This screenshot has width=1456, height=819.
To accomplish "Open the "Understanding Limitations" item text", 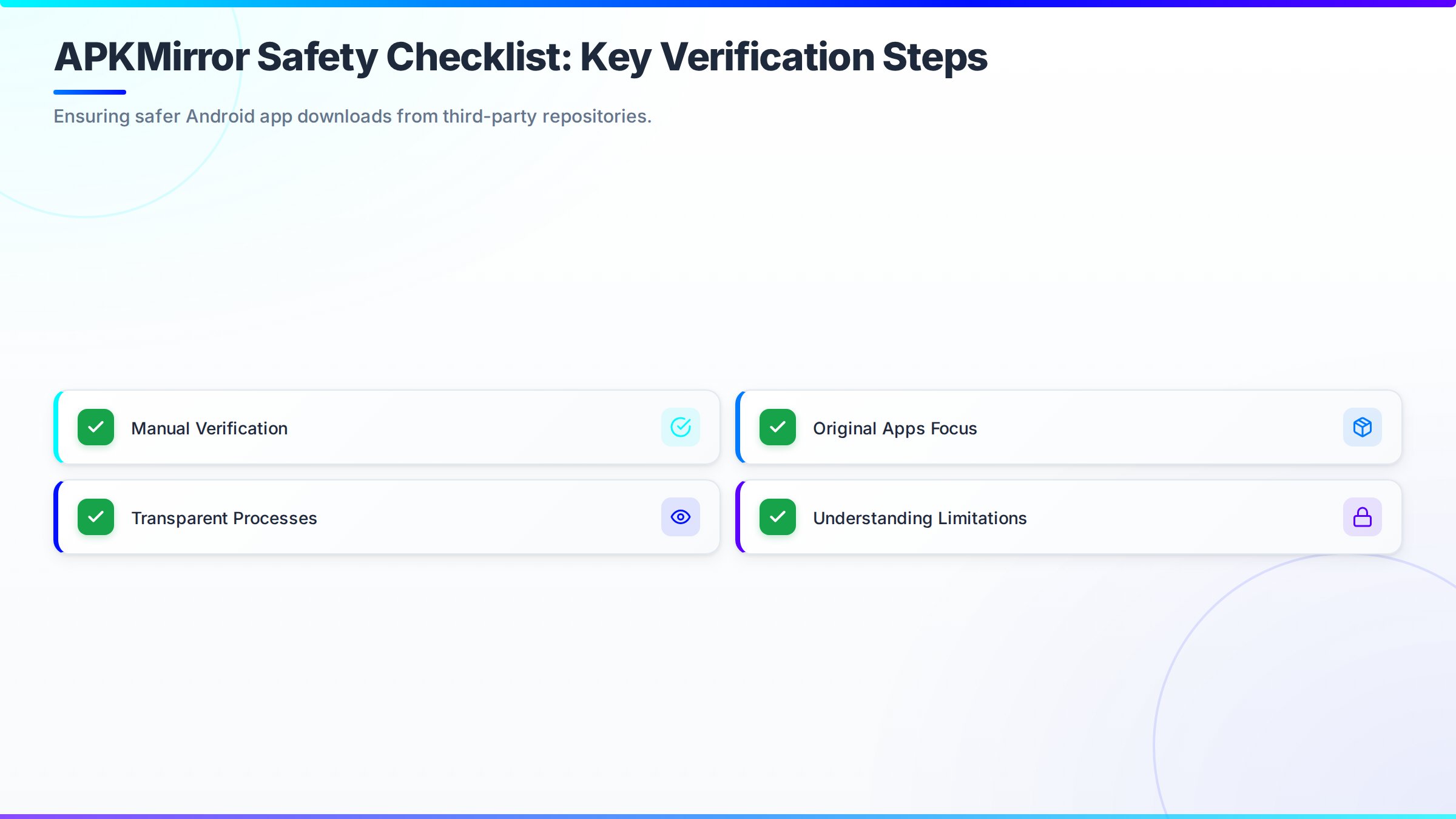I will [920, 518].
